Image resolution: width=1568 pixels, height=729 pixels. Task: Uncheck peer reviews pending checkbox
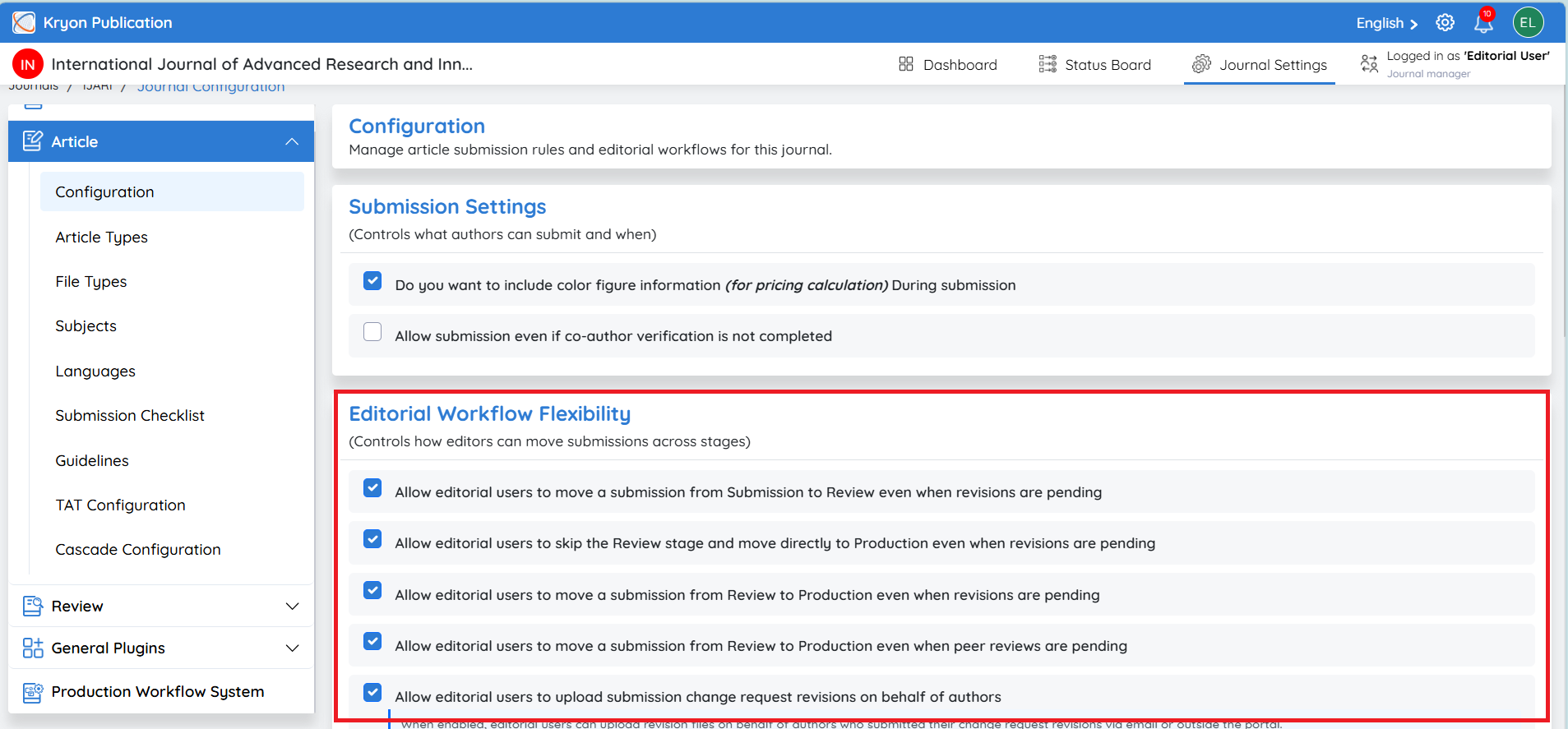(372, 642)
